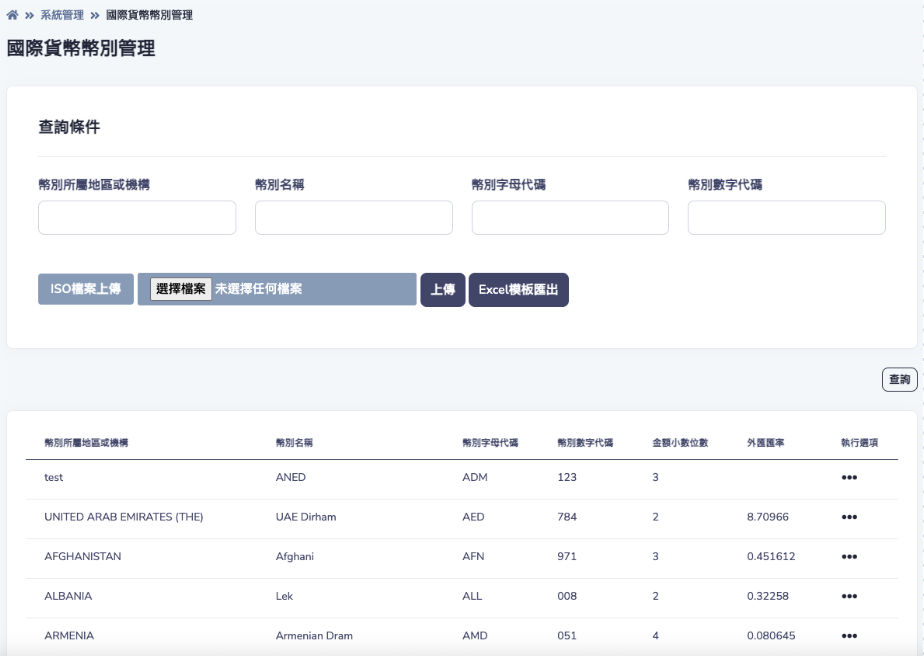The image size is (924, 656).
Task: Open actions menu for ALBANIA row
Action: 849,596
